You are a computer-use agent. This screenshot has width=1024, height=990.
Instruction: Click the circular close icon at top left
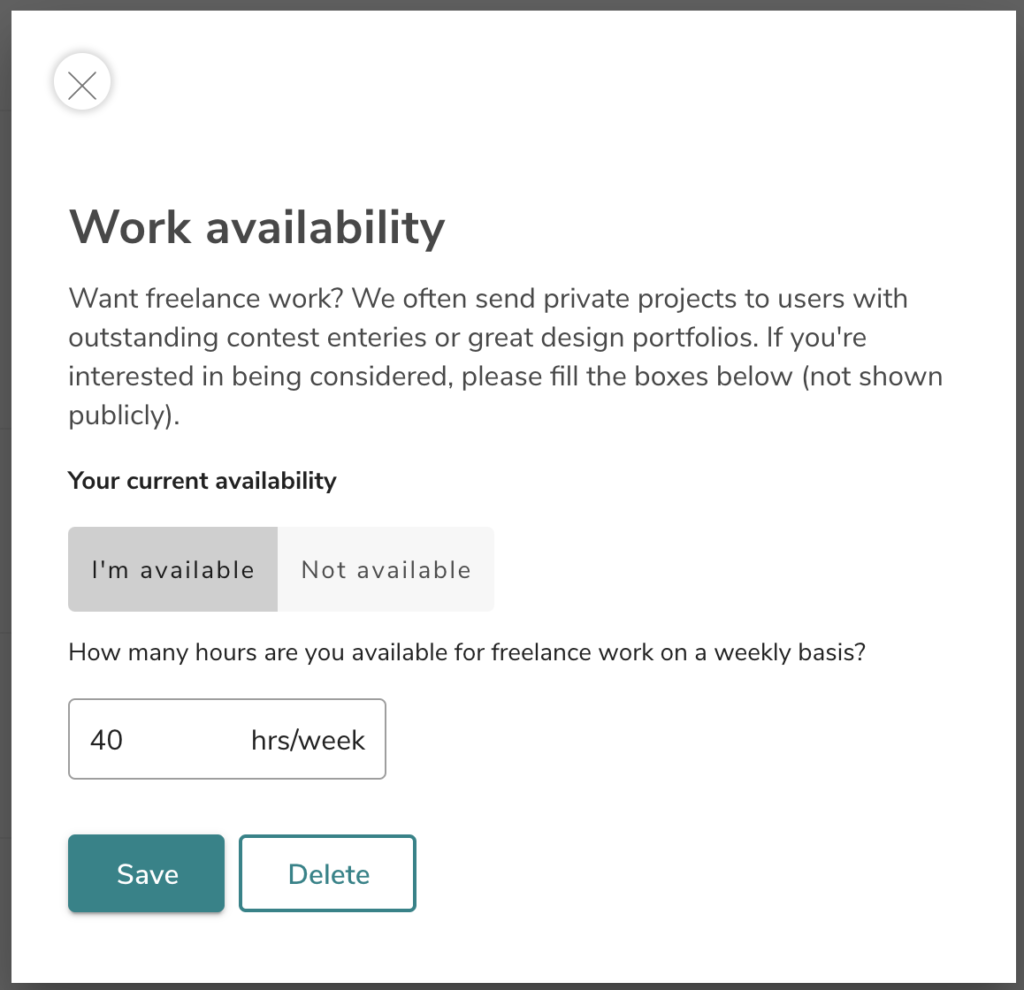(x=82, y=83)
